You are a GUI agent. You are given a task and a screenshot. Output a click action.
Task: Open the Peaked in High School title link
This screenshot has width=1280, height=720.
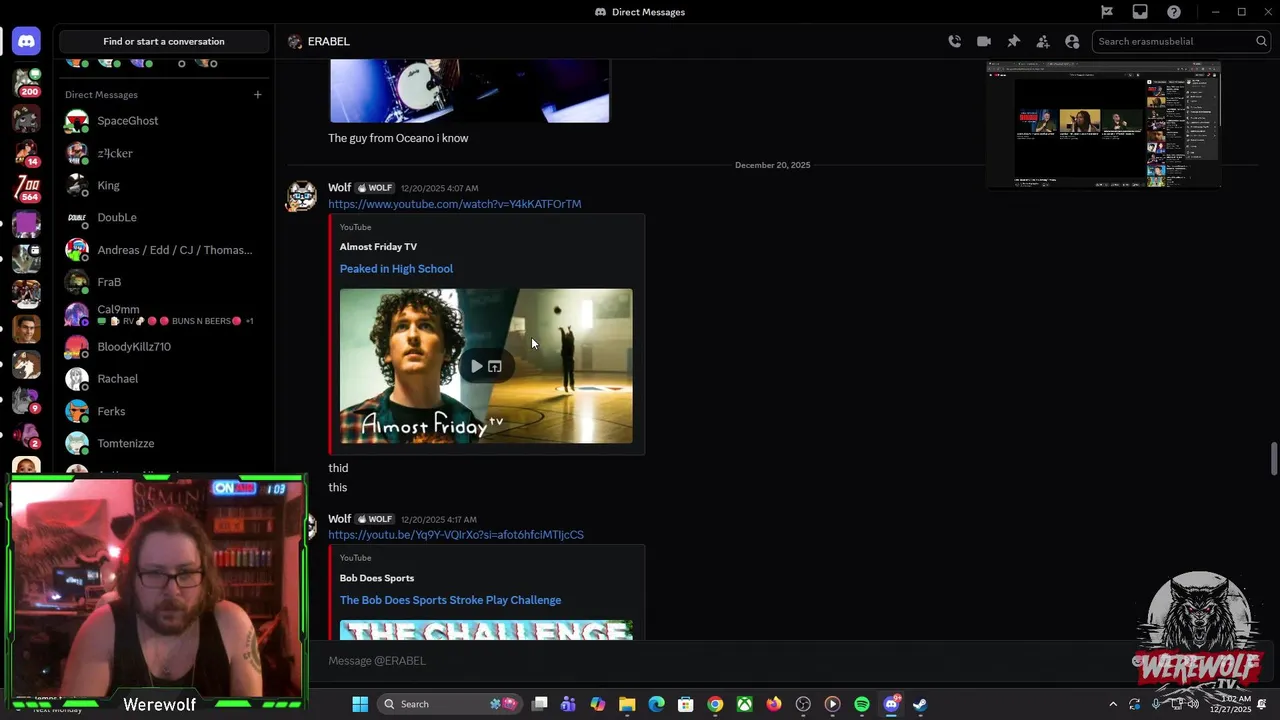point(396,269)
